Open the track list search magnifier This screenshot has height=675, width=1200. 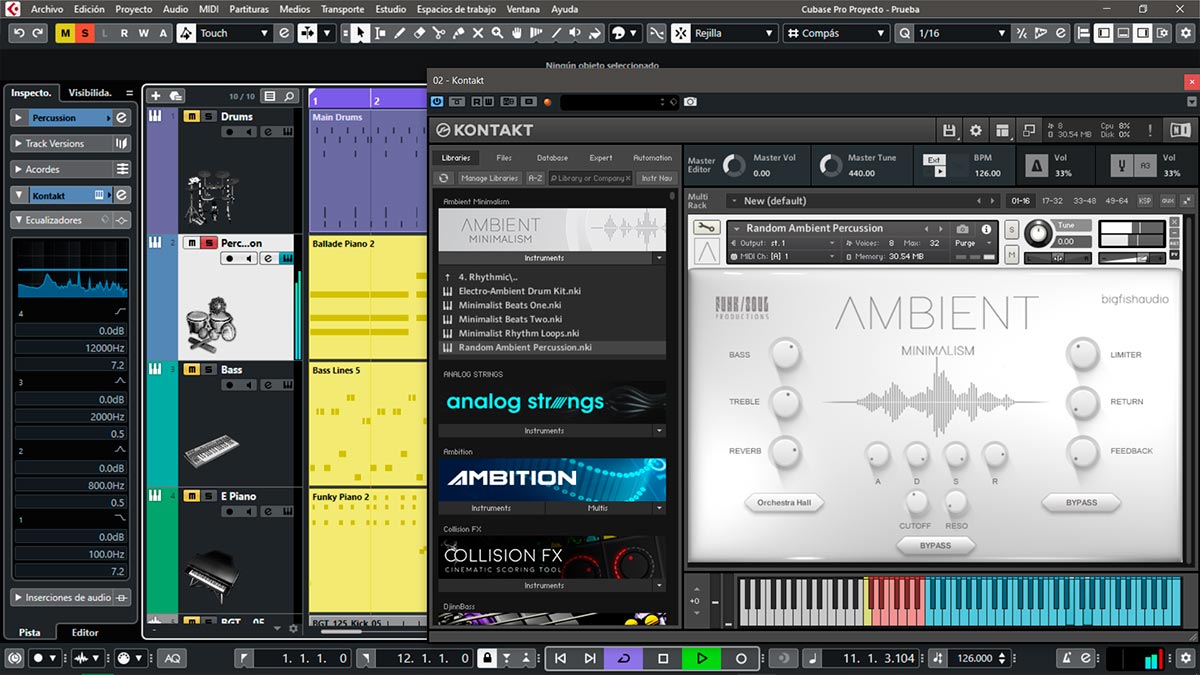point(289,96)
